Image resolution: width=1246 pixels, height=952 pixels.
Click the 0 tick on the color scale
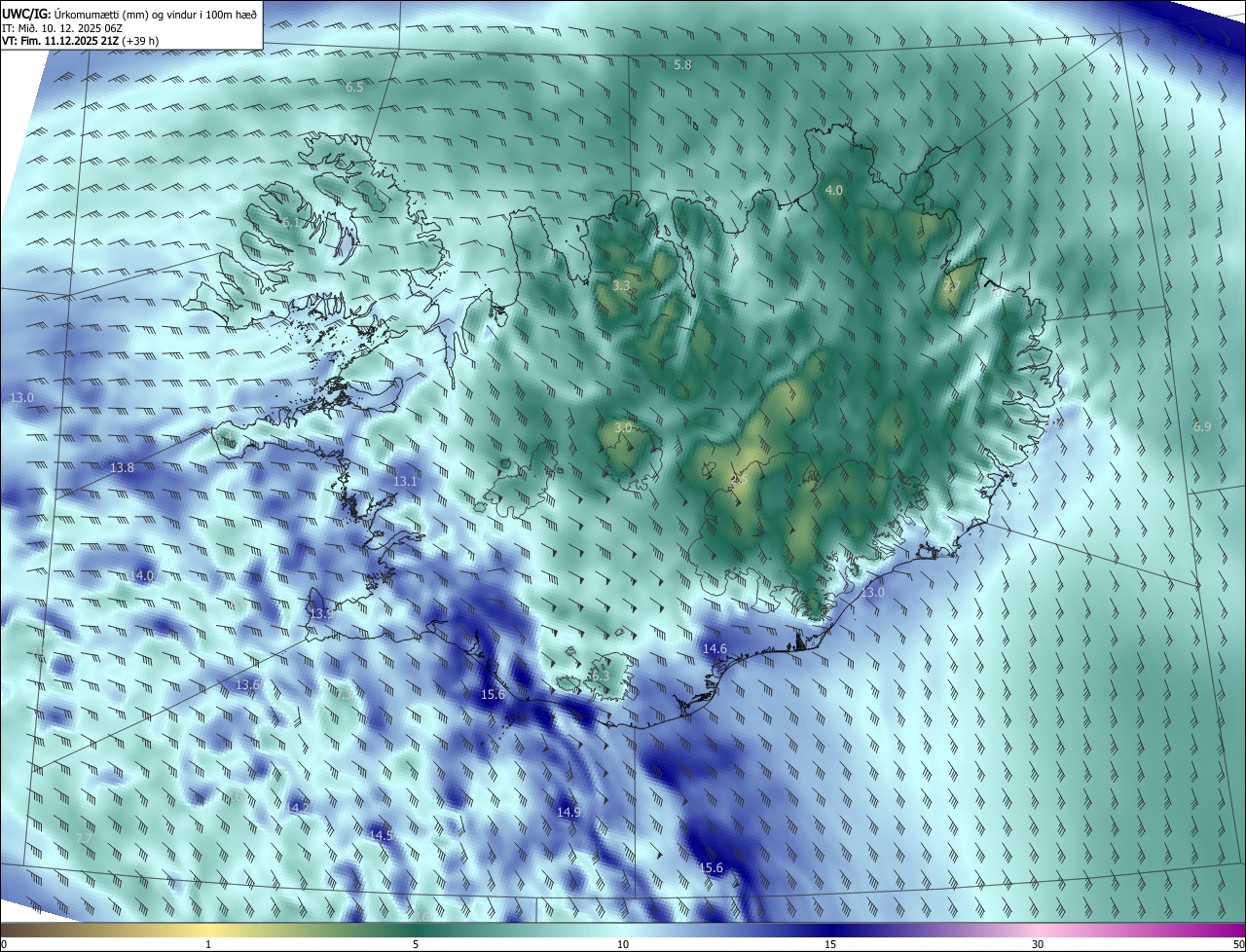pos(4,944)
